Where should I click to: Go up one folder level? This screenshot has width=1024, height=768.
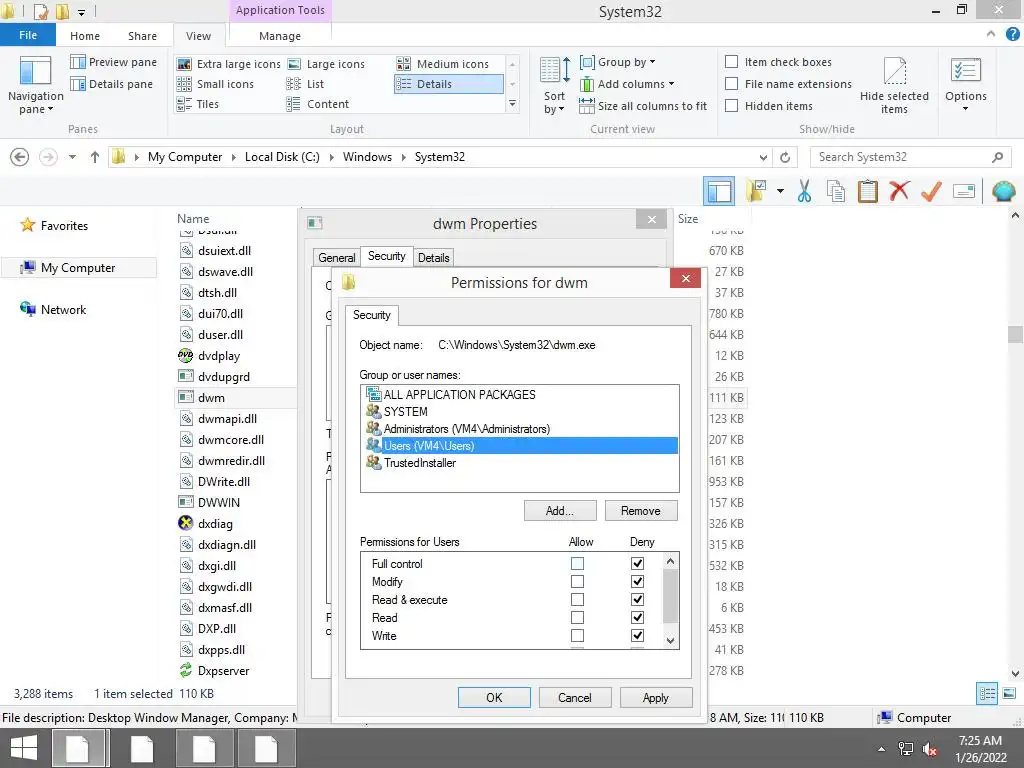(95, 157)
